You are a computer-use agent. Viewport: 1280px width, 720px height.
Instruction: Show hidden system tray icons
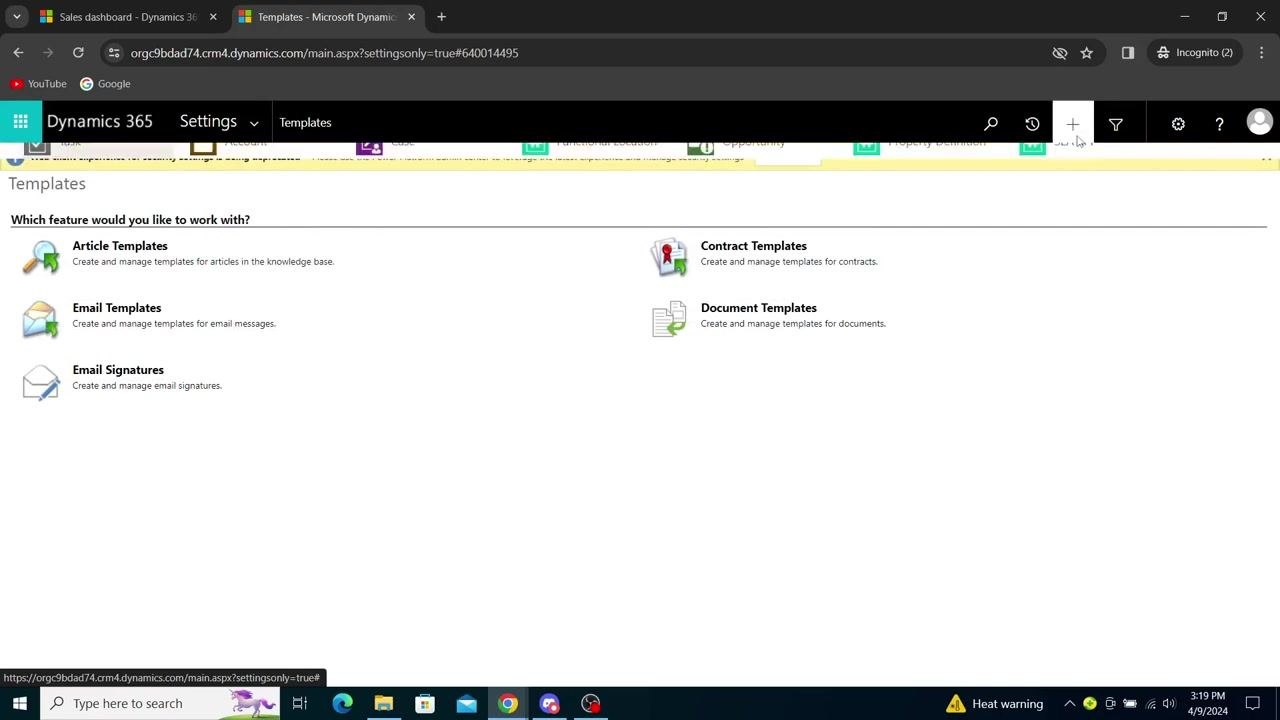[x=1069, y=704]
